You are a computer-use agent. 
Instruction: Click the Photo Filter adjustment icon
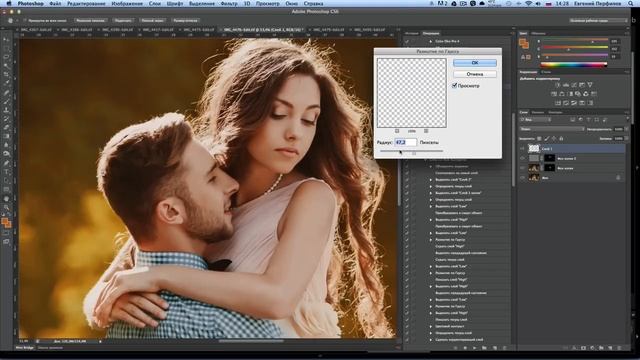click(x=578, y=94)
